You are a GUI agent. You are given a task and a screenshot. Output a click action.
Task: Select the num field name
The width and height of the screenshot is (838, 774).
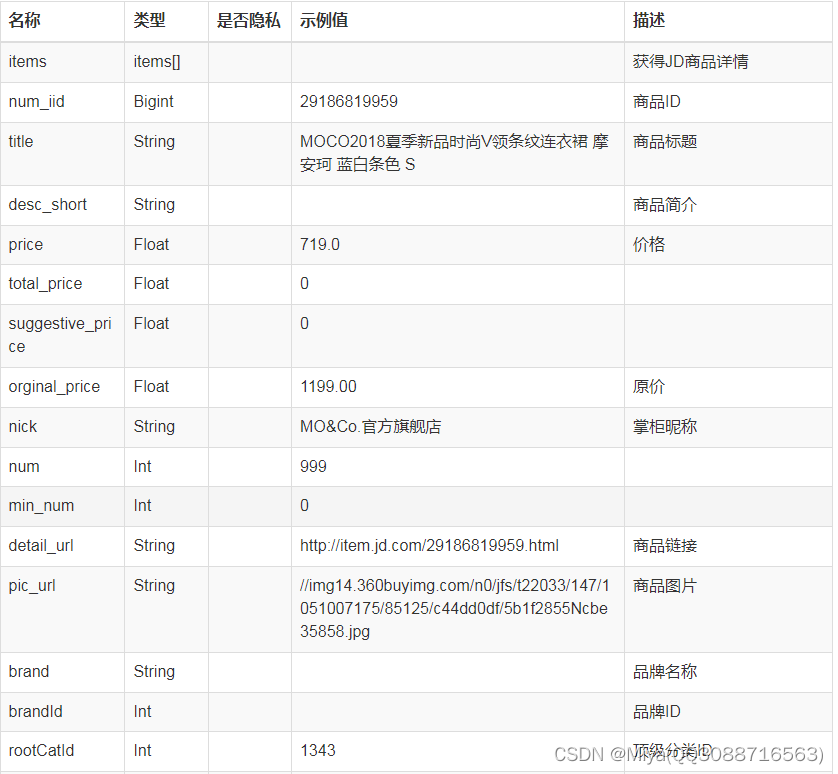tap(24, 467)
